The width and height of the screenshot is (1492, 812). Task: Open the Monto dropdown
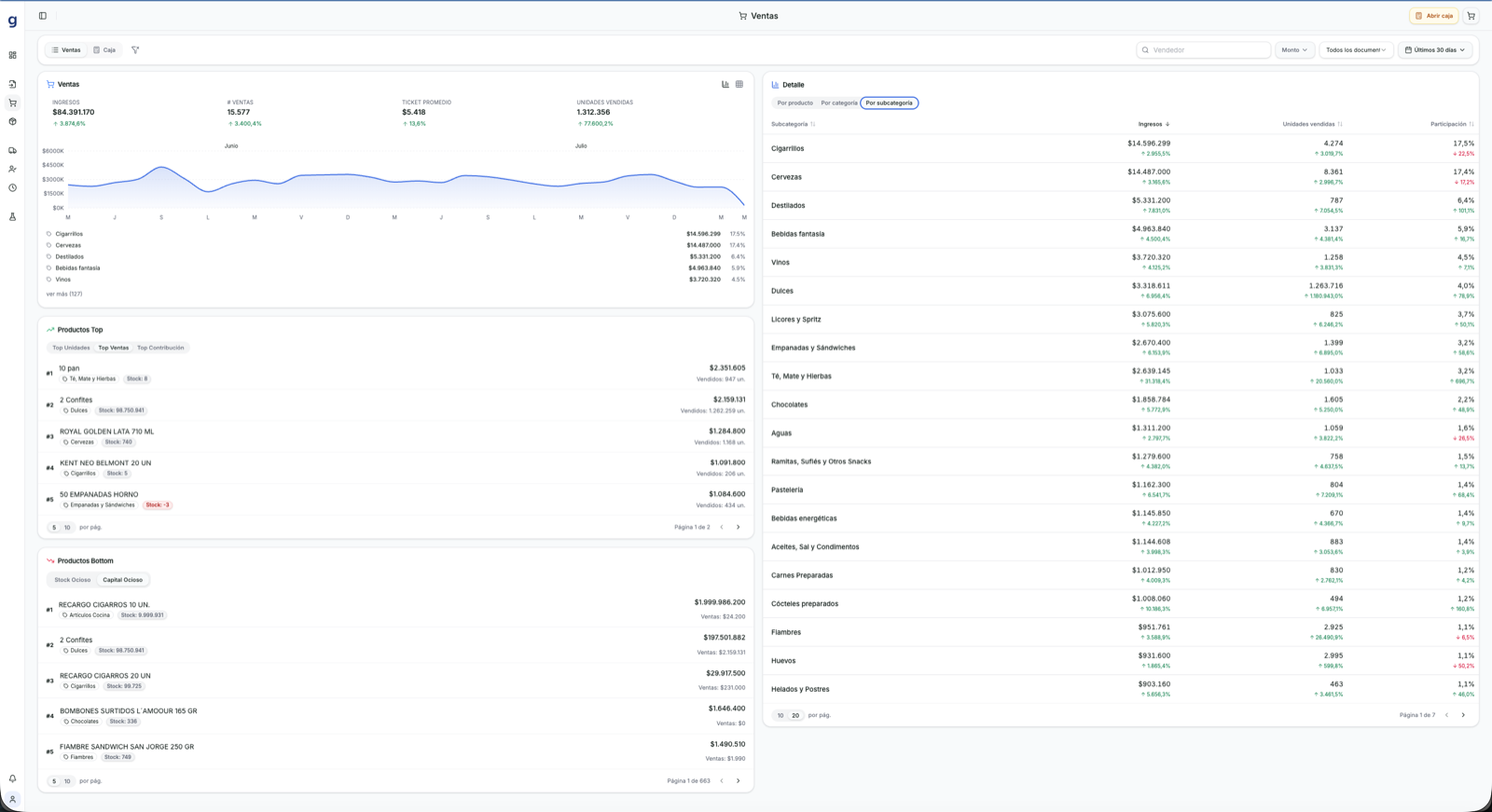click(1294, 50)
